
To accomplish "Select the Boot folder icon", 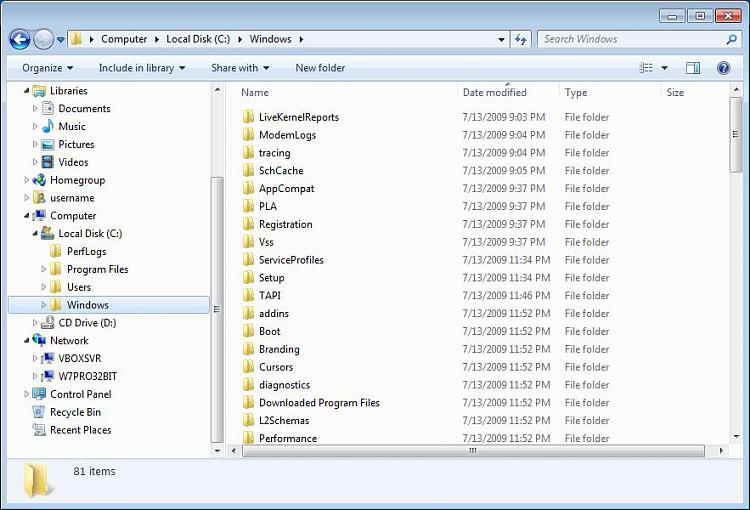I will (x=248, y=331).
